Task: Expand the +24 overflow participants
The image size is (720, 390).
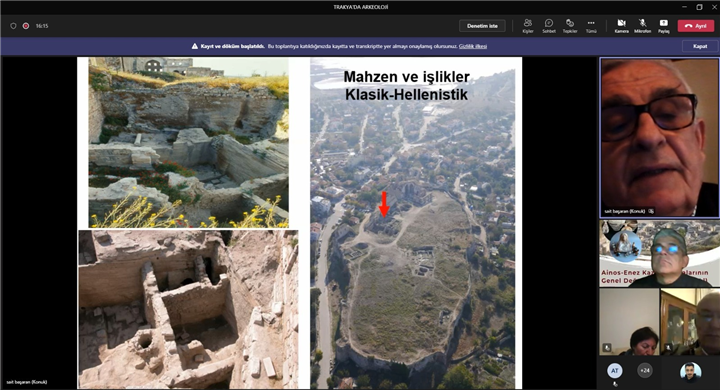Action: (x=645, y=370)
